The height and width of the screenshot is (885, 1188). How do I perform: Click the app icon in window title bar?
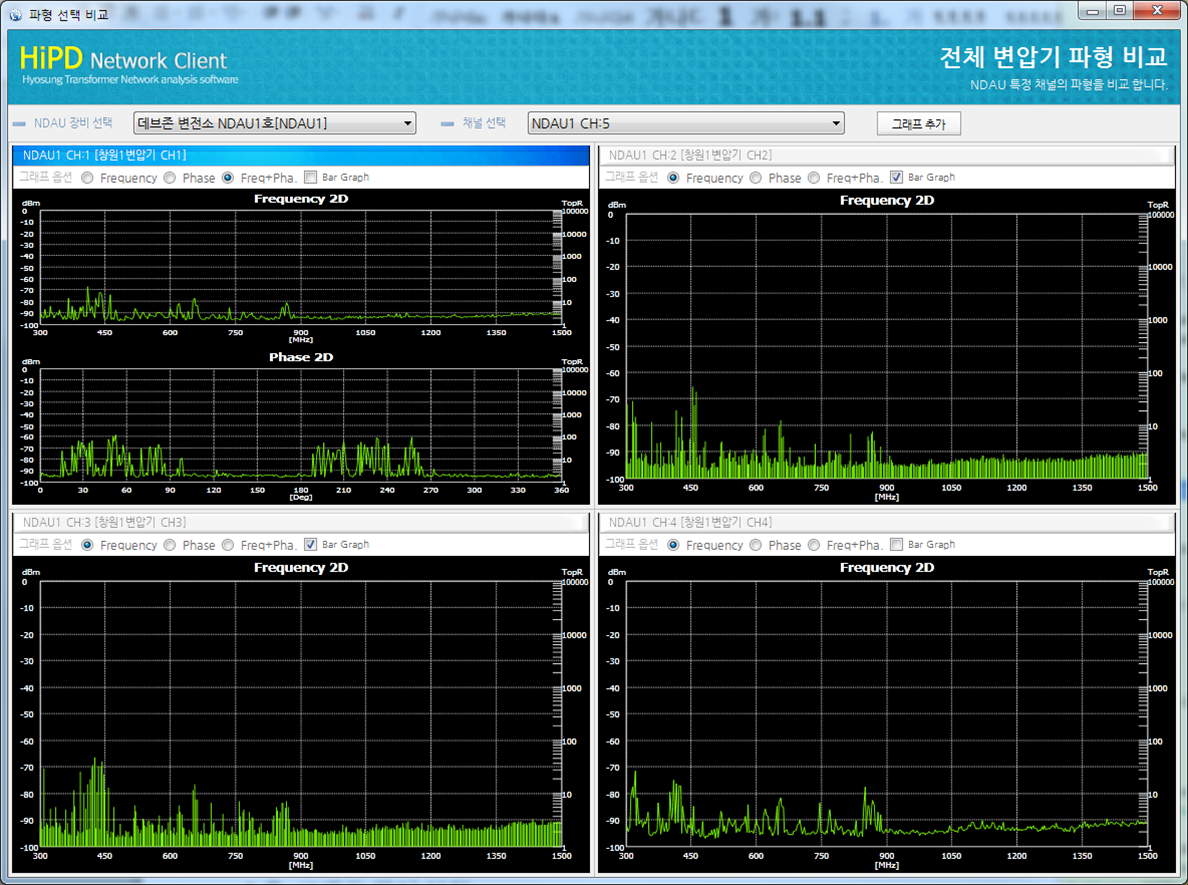[x=16, y=14]
